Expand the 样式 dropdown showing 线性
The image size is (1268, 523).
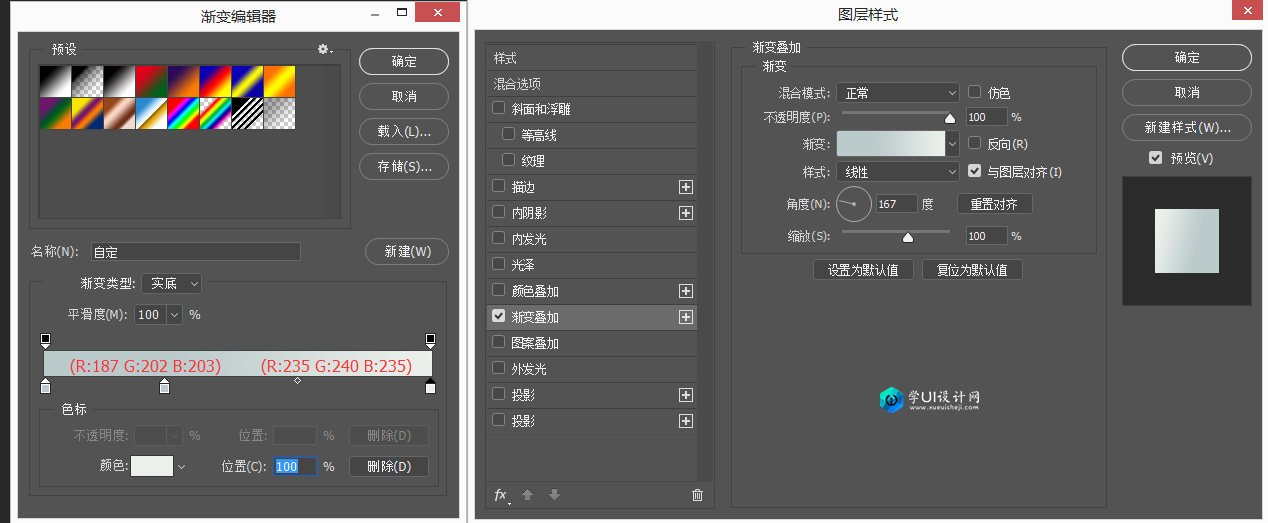(x=897, y=172)
